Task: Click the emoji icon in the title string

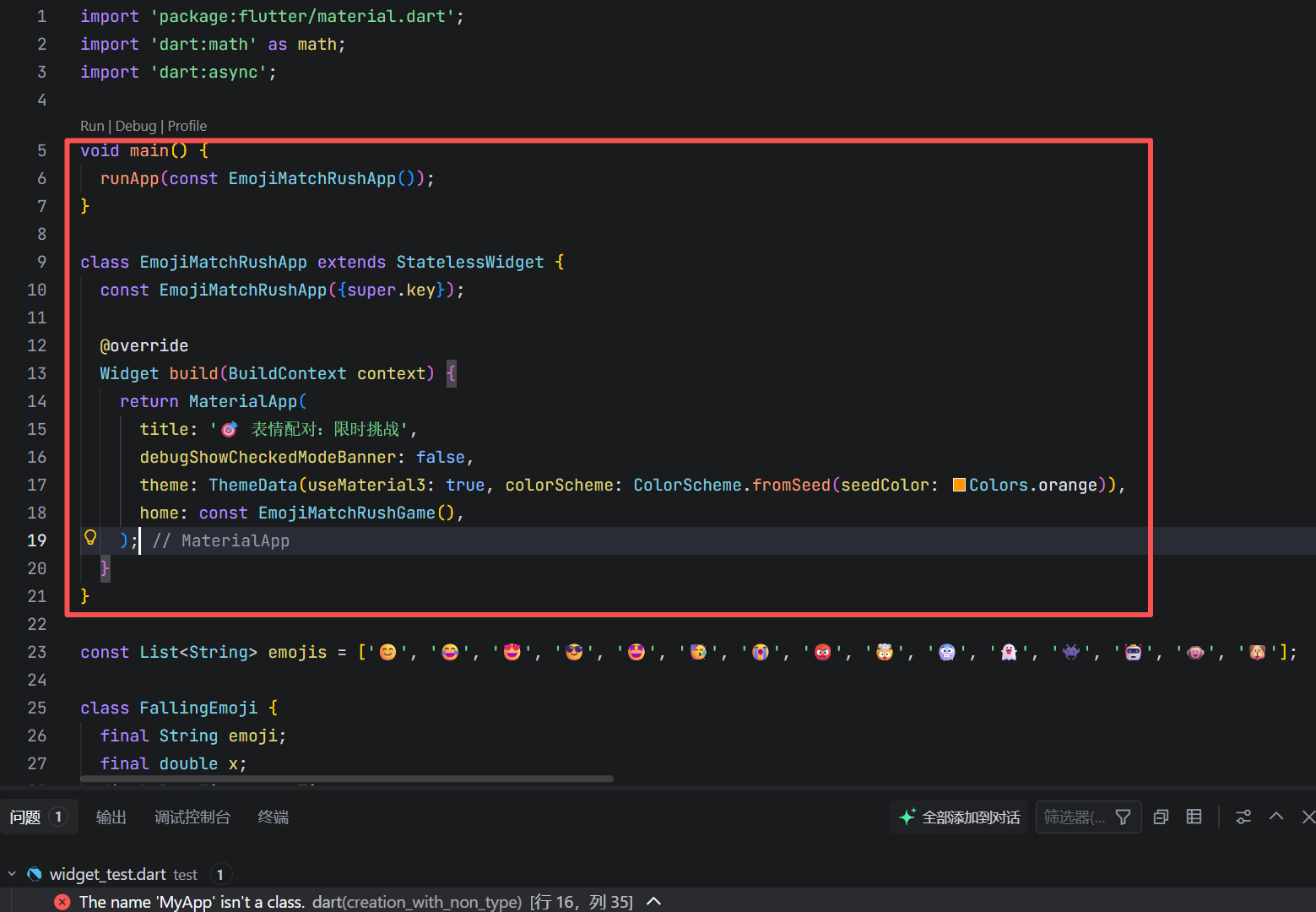Action: 230,429
